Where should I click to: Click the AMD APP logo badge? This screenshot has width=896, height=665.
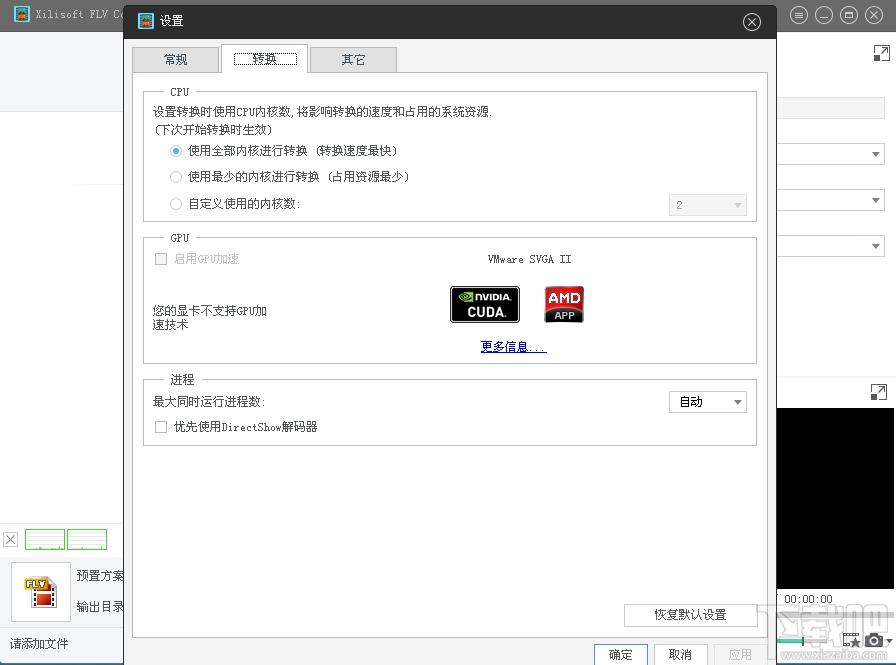[x=564, y=305]
